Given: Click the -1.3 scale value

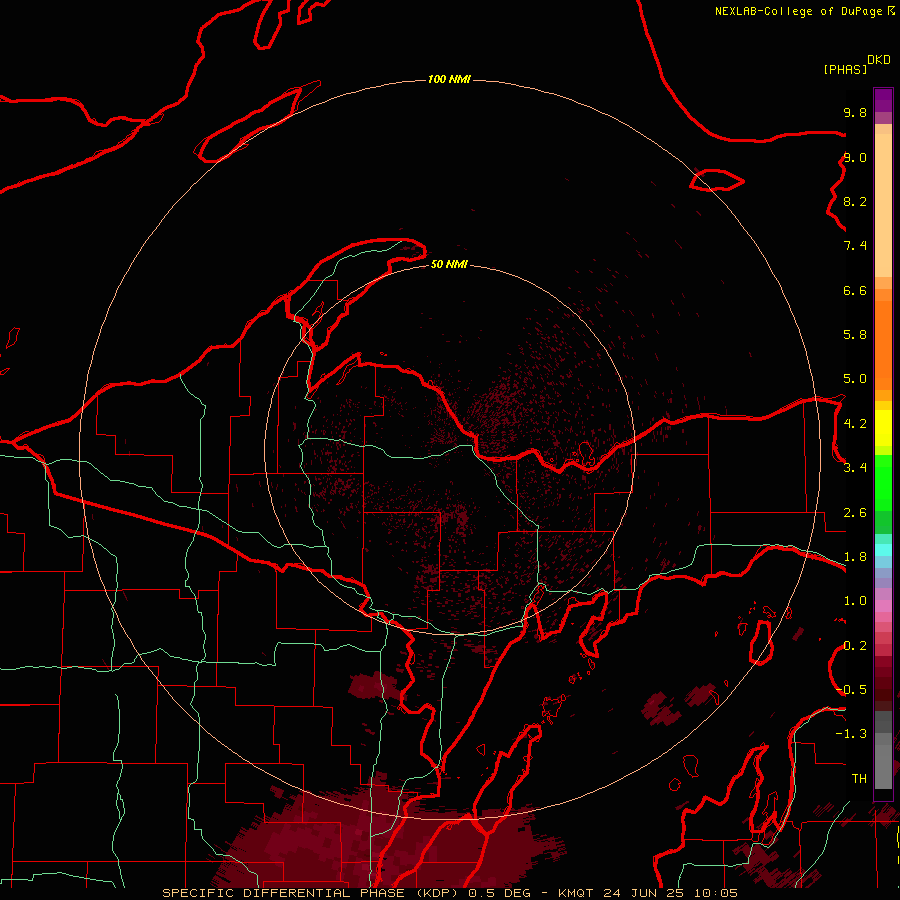Looking at the screenshot, I should click(852, 734).
